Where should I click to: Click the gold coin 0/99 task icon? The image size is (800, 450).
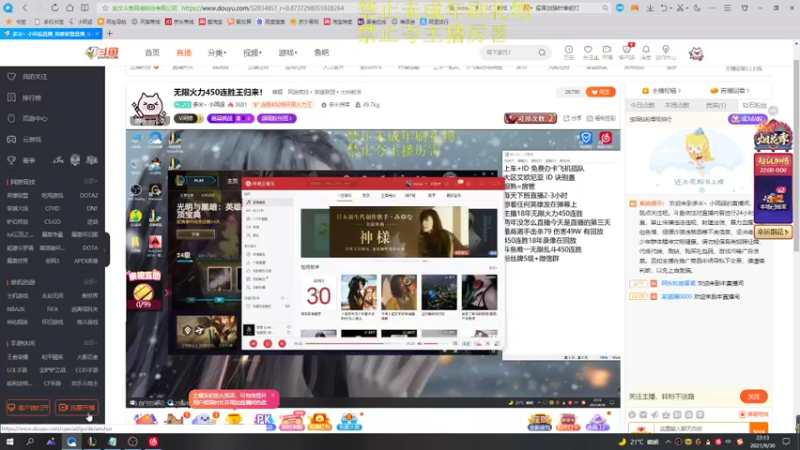[x=143, y=295]
